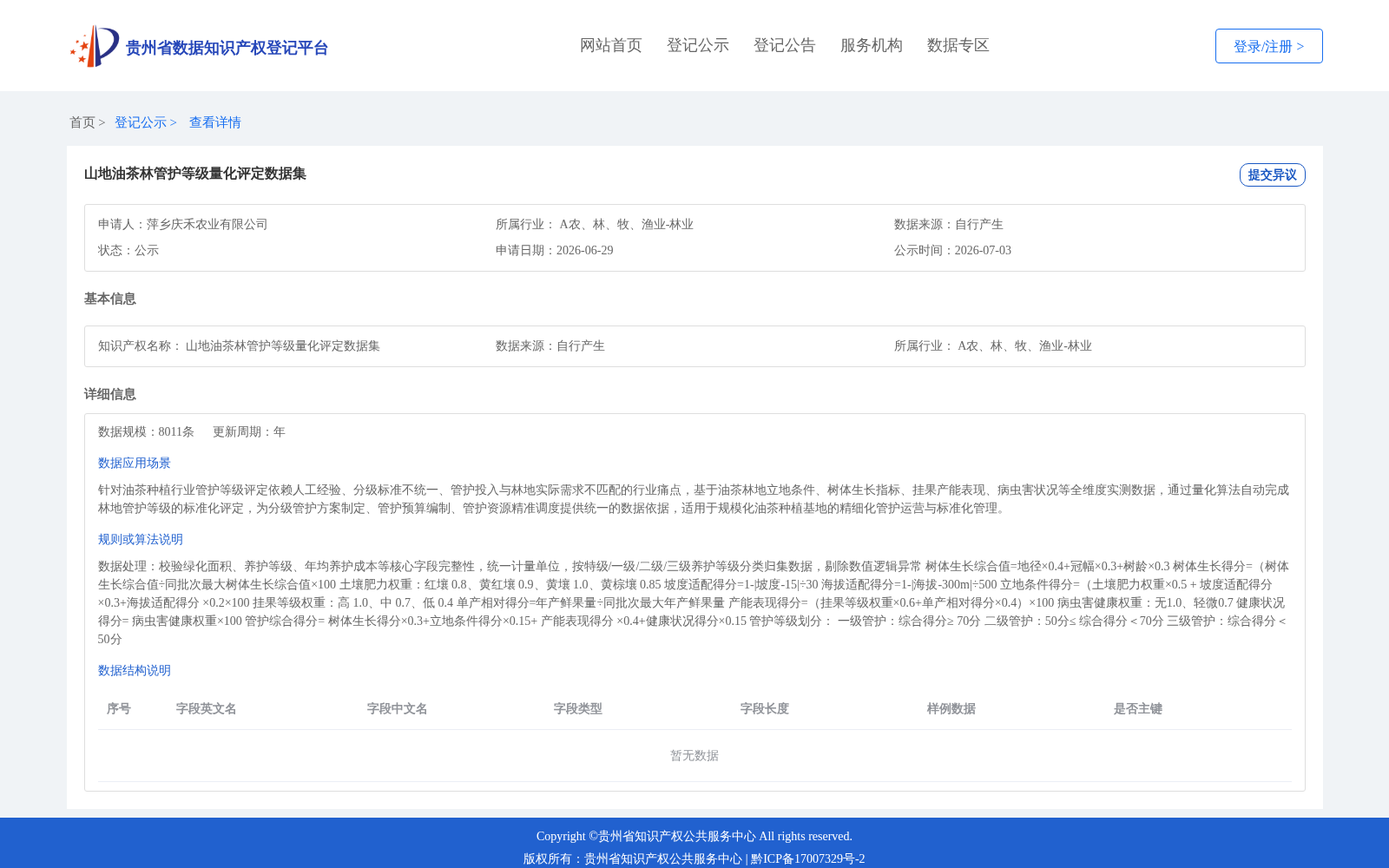Screen dimensions: 1389x868
Task: Click 数据来源：自行产生 in the top info box
Action: (x=949, y=224)
